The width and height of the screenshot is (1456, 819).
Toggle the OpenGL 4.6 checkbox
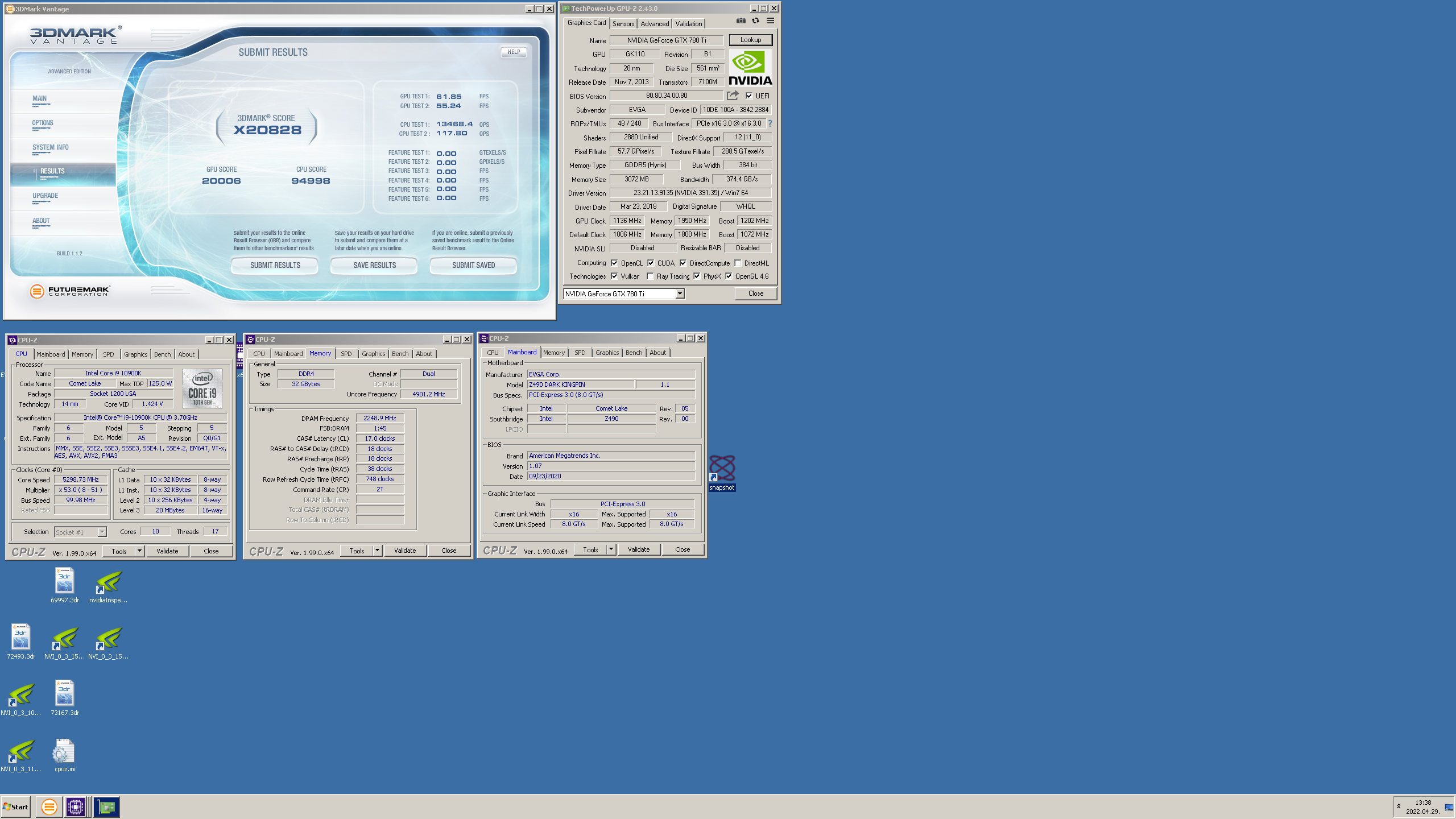pyautogui.click(x=729, y=276)
